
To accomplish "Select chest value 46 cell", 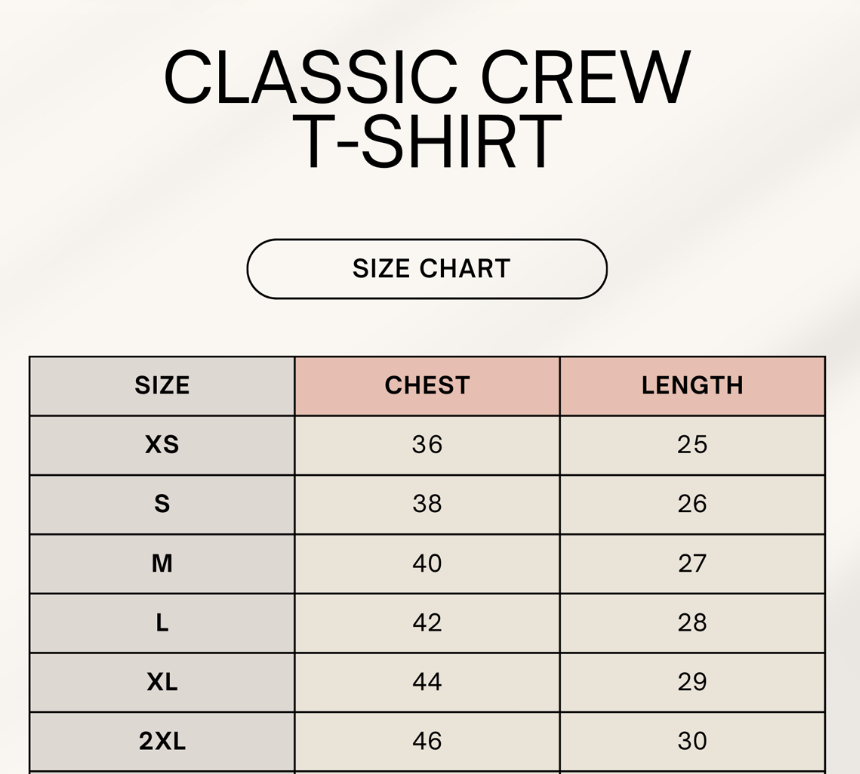I will (427, 741).
